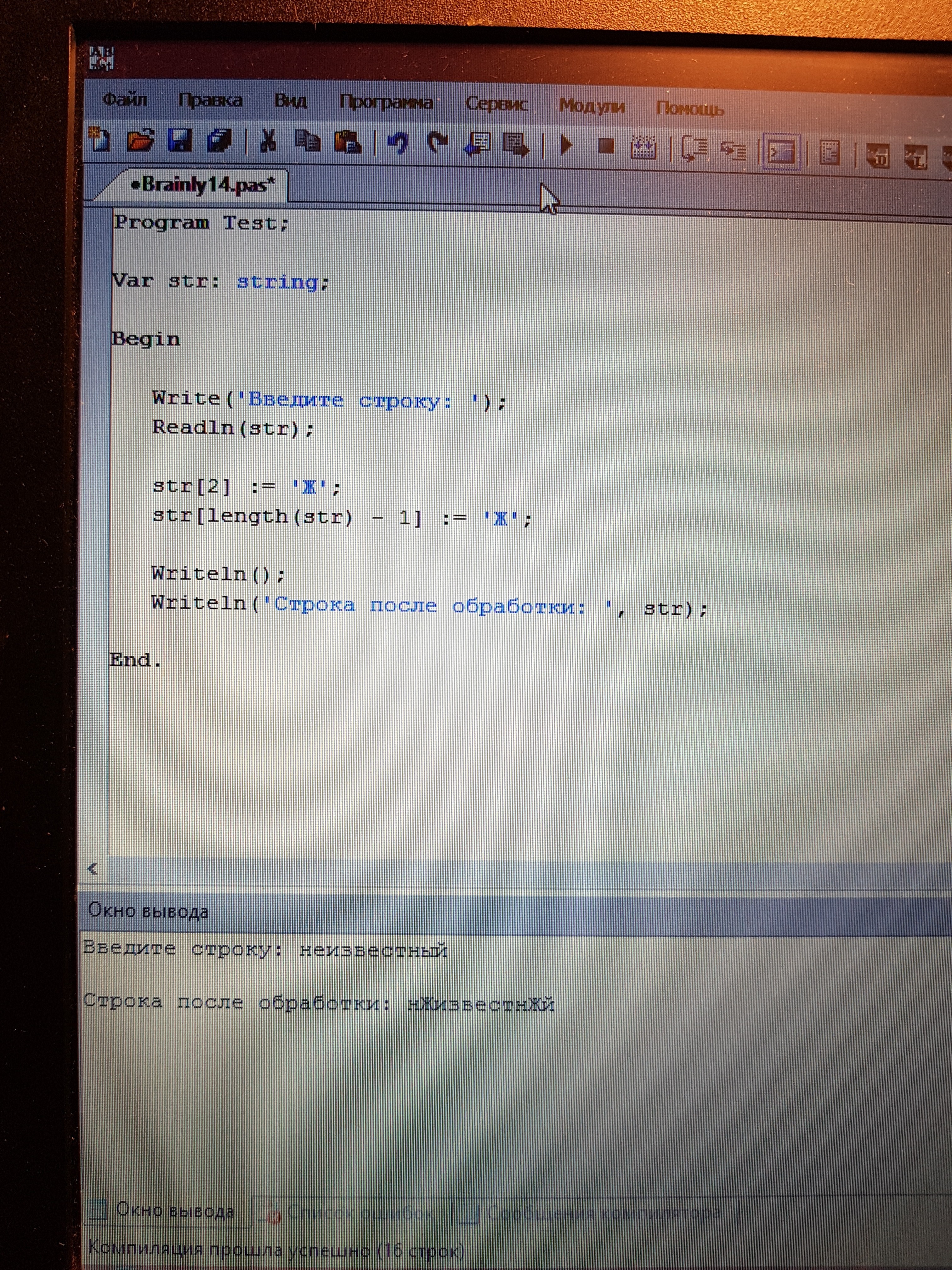952x1270 pixels.
Task: Save the file with floppy disk icon
Action: point(180,141)
